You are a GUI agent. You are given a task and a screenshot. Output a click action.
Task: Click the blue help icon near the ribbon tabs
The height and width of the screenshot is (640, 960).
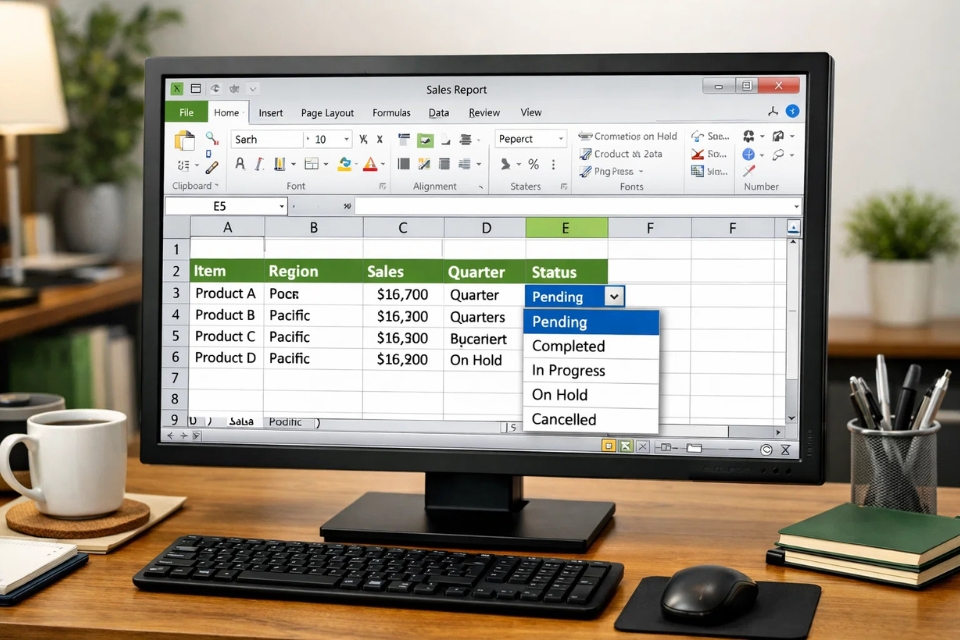click(792, 112)
